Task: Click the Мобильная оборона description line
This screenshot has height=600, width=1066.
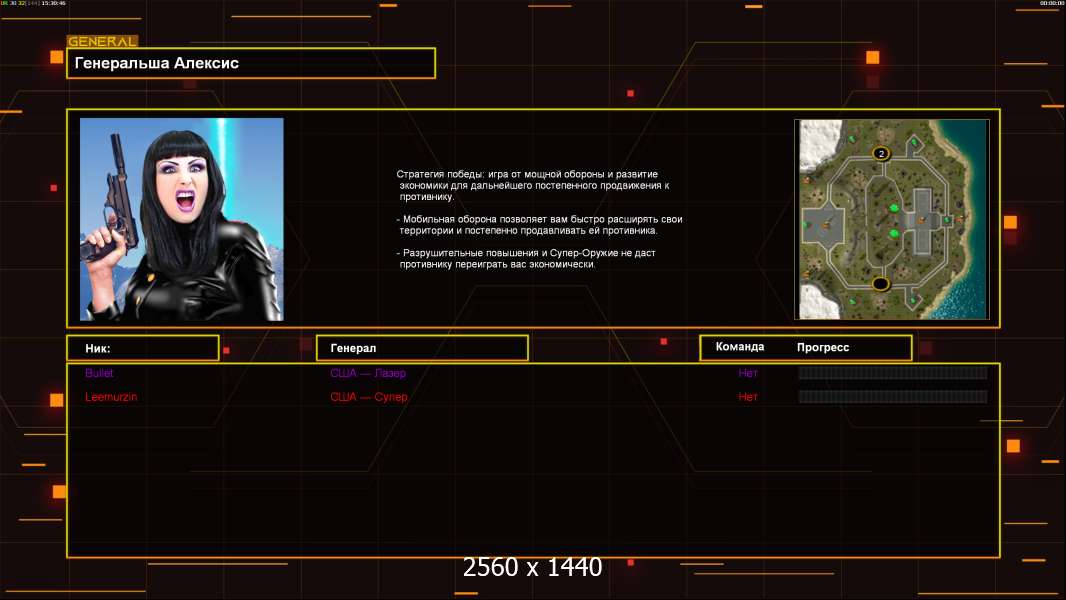Action: pos(540,225)
